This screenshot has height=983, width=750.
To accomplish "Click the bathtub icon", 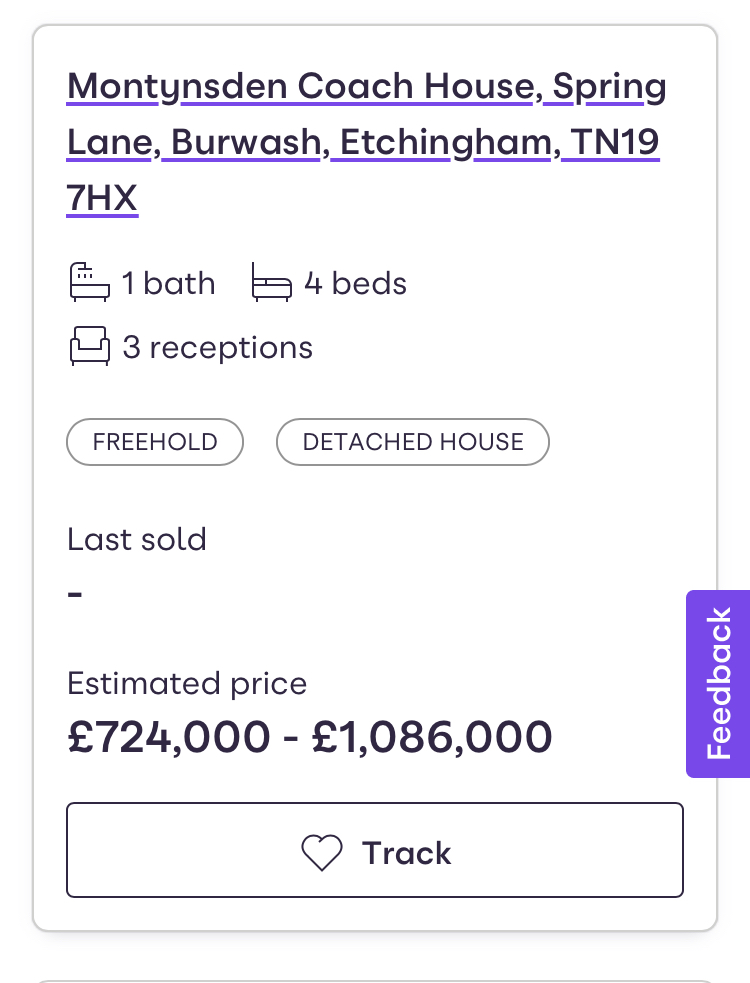I will (x=89, y=283).
